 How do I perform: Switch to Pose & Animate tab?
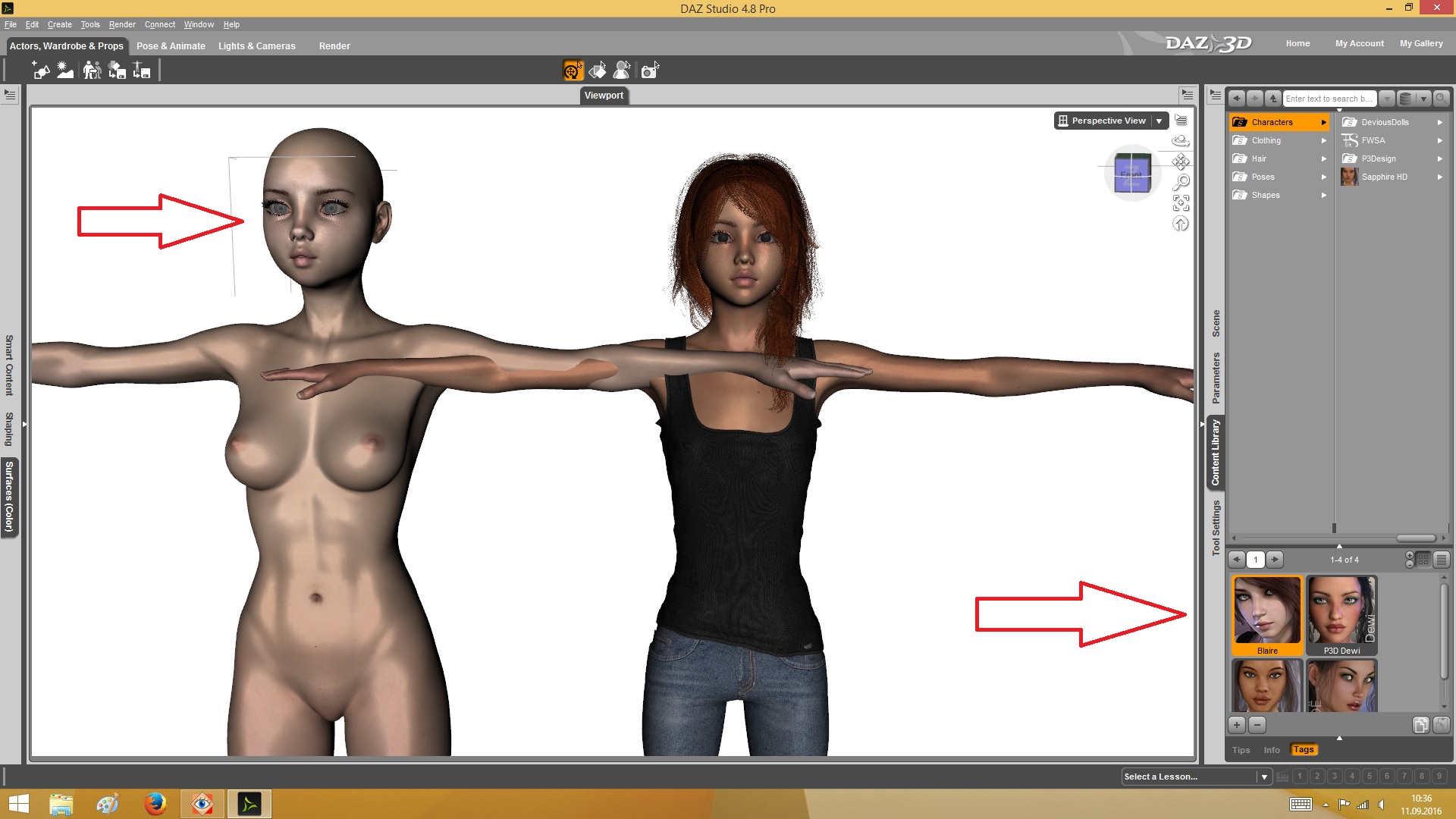(x=171, y=46)
